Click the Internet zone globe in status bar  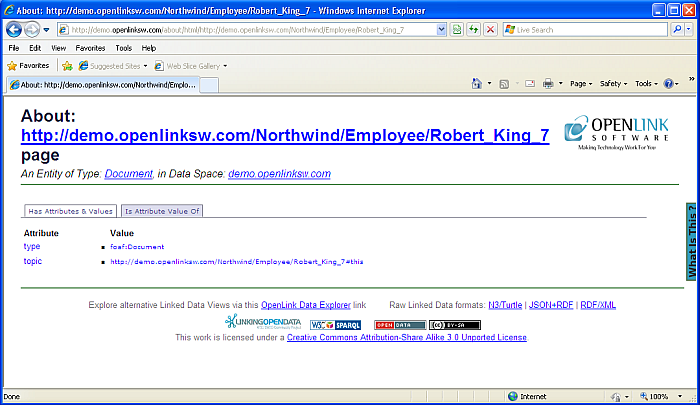click(513, 396)
